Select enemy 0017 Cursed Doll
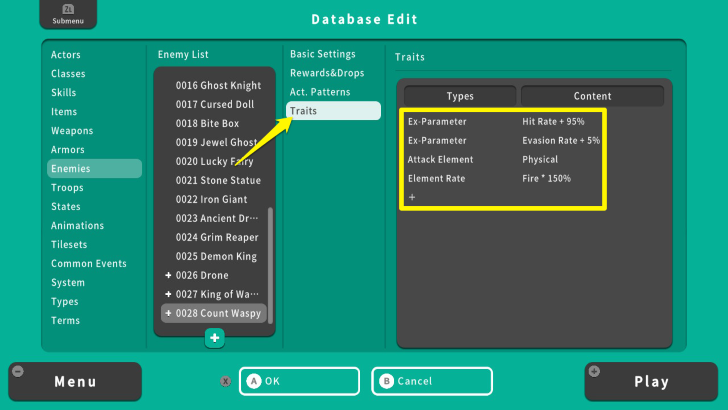Viewport: 728px width, 410px height. tap(214, 104)
